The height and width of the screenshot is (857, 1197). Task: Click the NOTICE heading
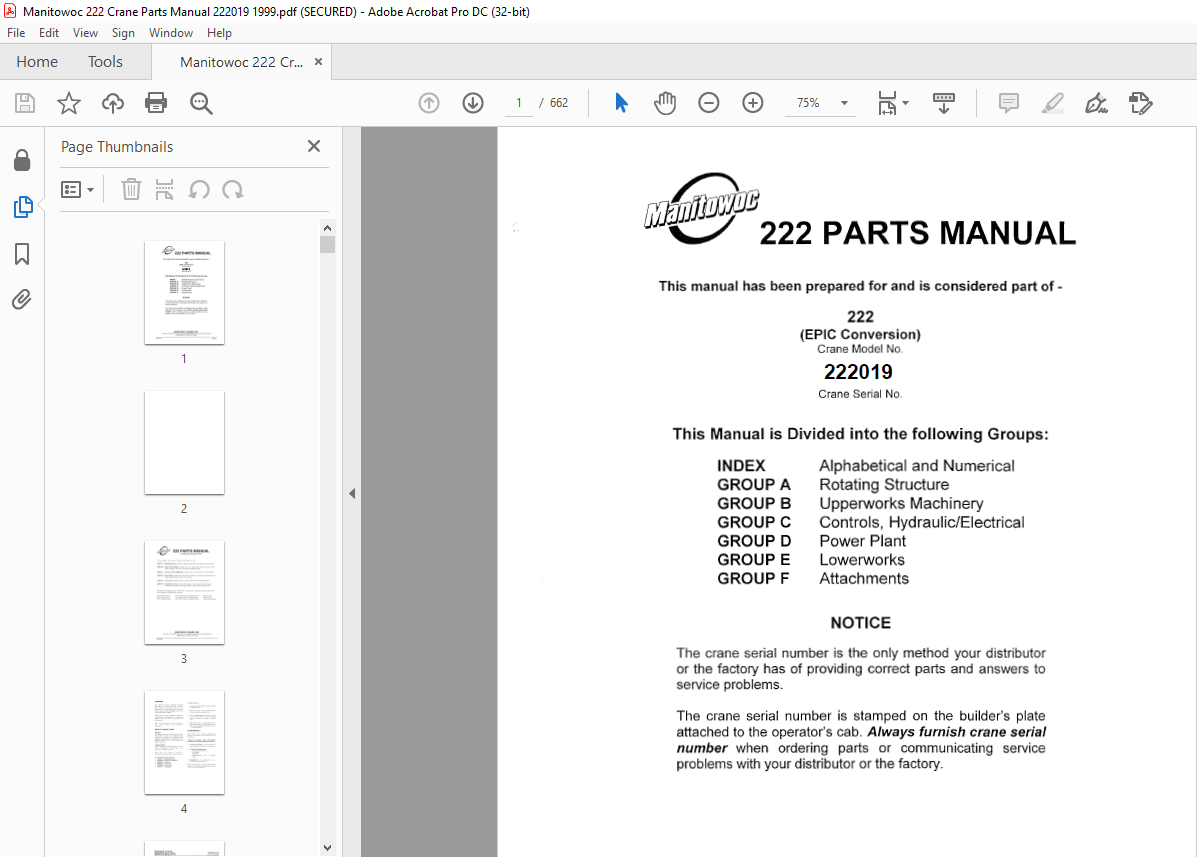860,623
